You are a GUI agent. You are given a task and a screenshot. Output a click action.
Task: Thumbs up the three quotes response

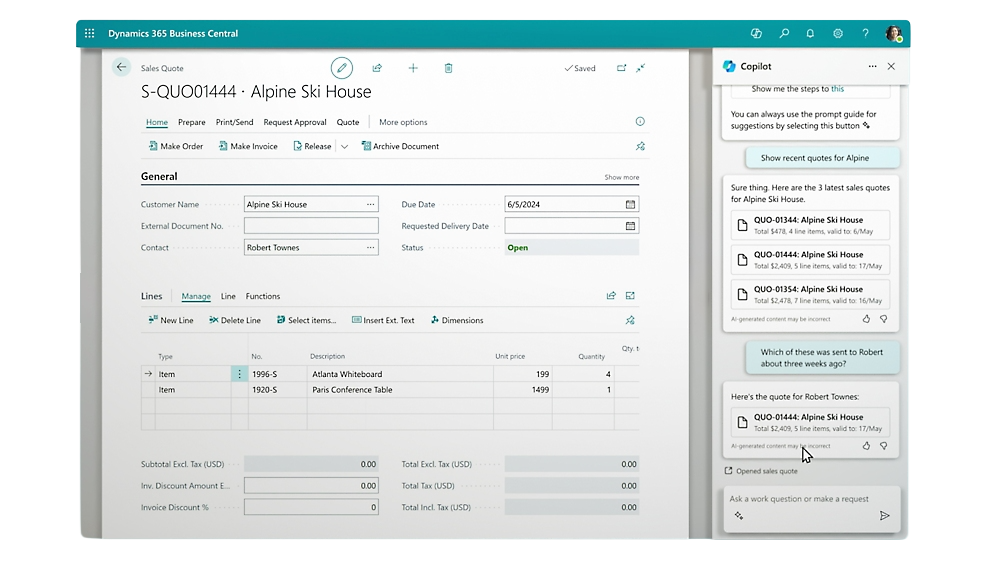(x=866, y=319)
